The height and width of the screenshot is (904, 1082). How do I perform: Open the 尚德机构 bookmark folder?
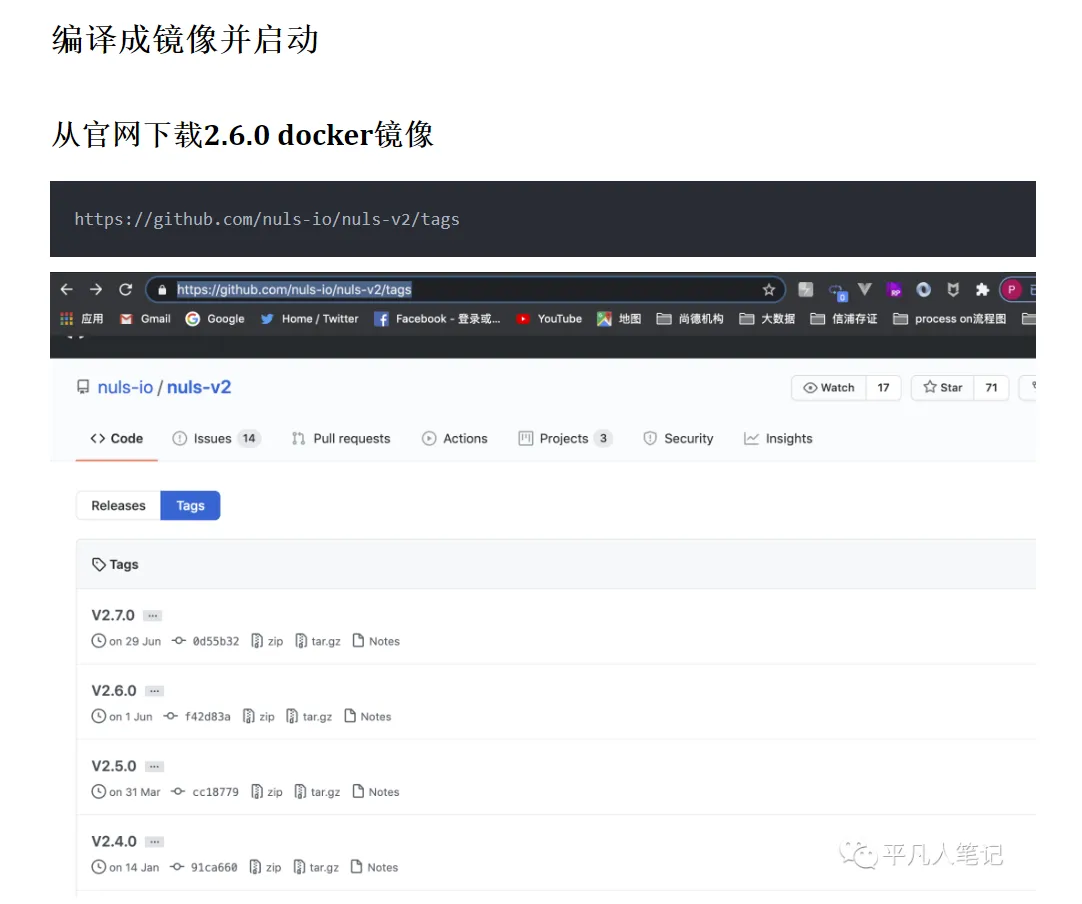(x=690, y=319)
